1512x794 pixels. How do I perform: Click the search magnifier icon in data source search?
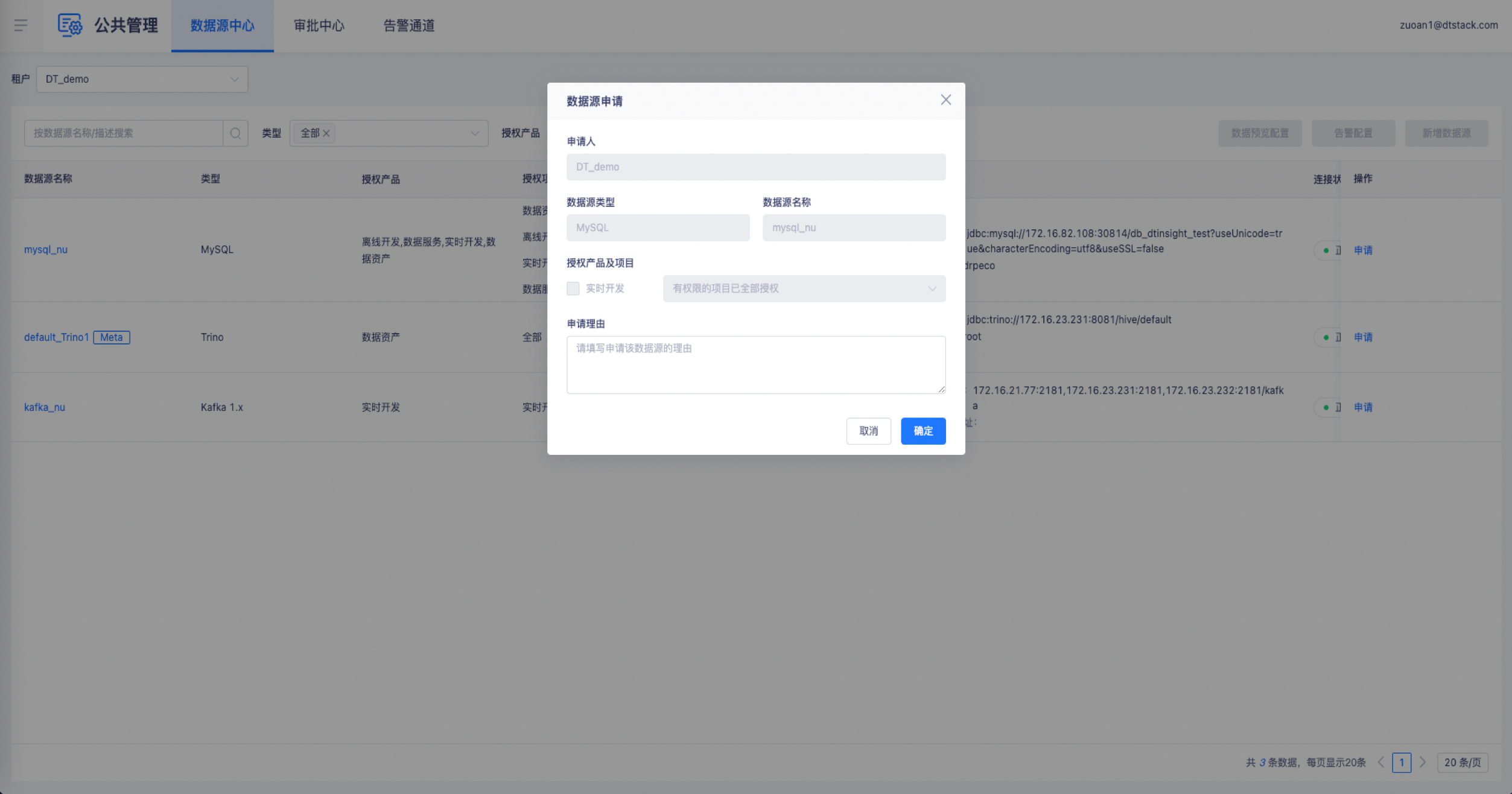[236, 133]
